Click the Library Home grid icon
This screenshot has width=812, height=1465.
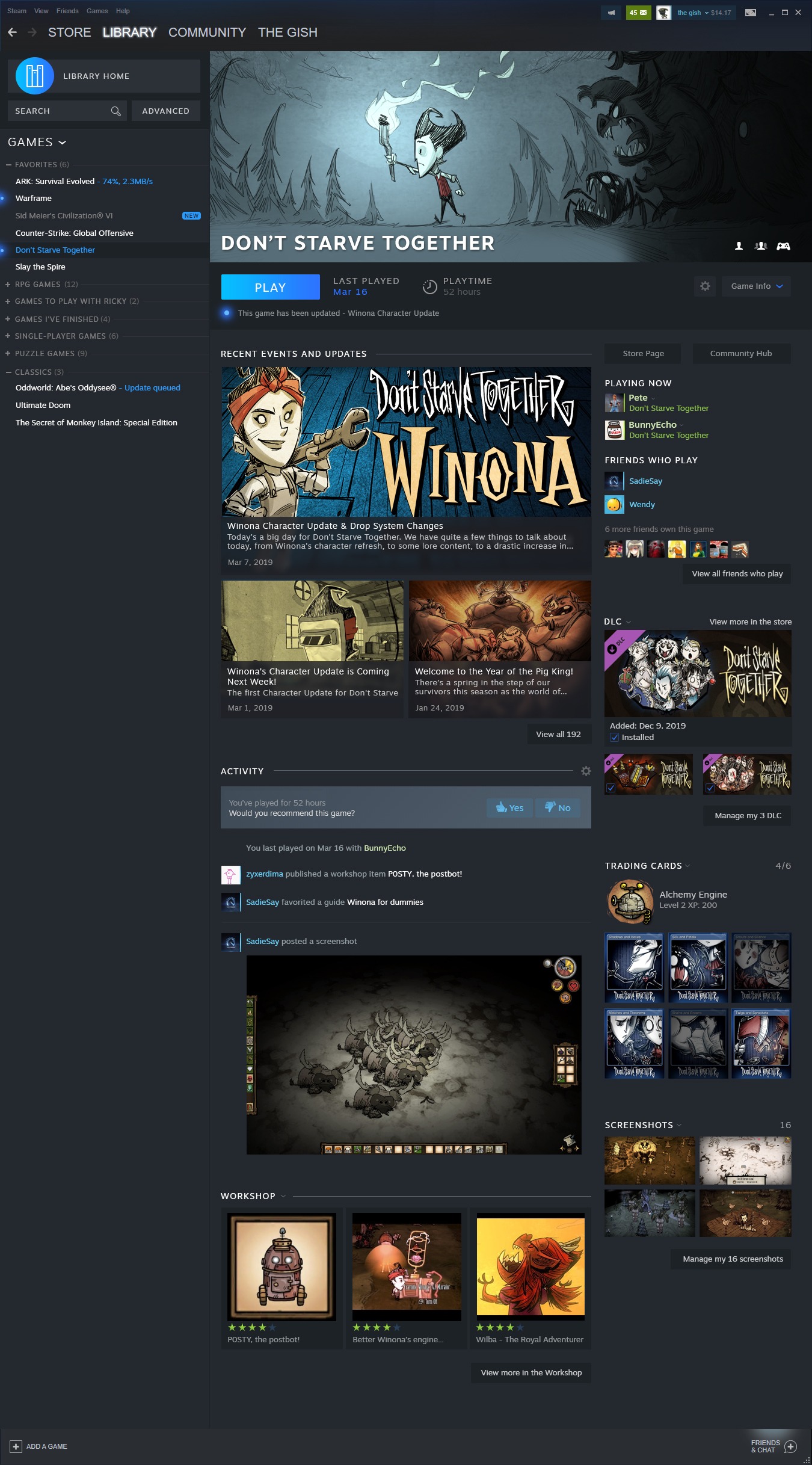[x=35, y=76]
